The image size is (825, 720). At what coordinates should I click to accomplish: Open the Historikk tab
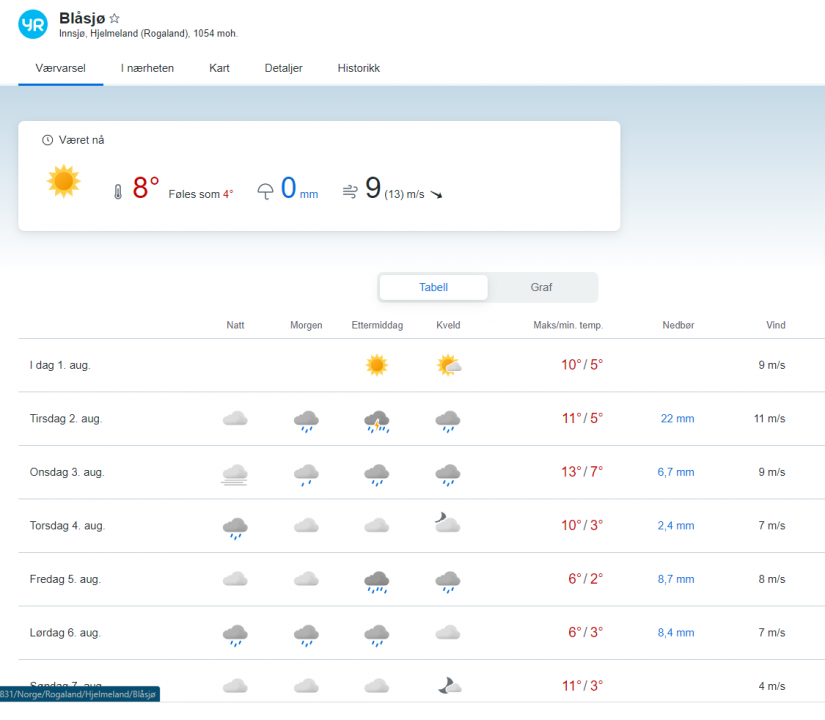(358, 68)
